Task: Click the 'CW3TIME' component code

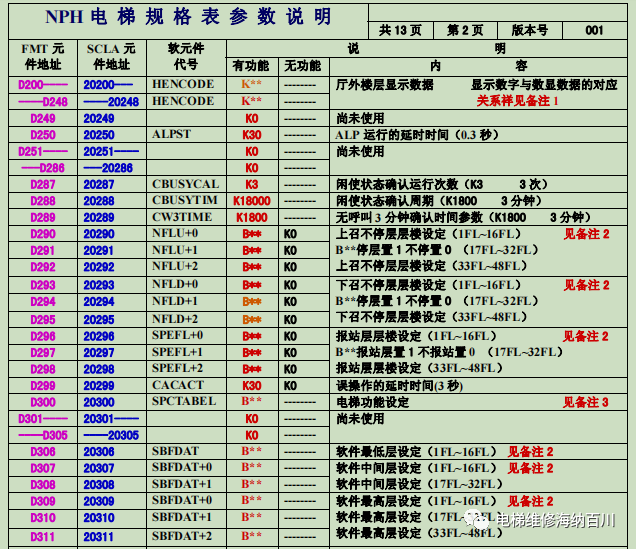Action: pyautogui.click(x=182, y=217)
